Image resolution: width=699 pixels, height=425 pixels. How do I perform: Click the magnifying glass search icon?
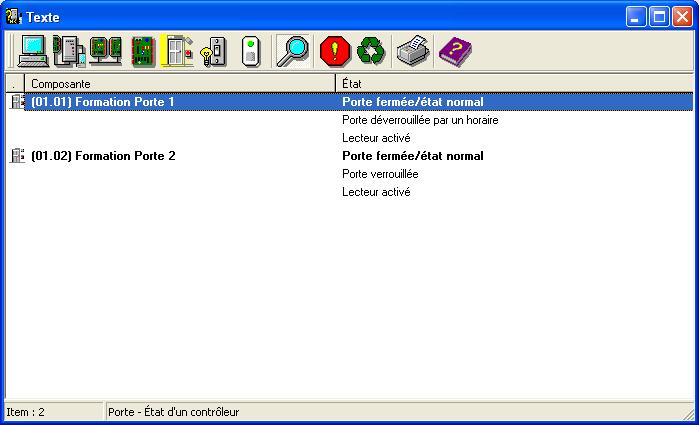click(x=292, y=51)
